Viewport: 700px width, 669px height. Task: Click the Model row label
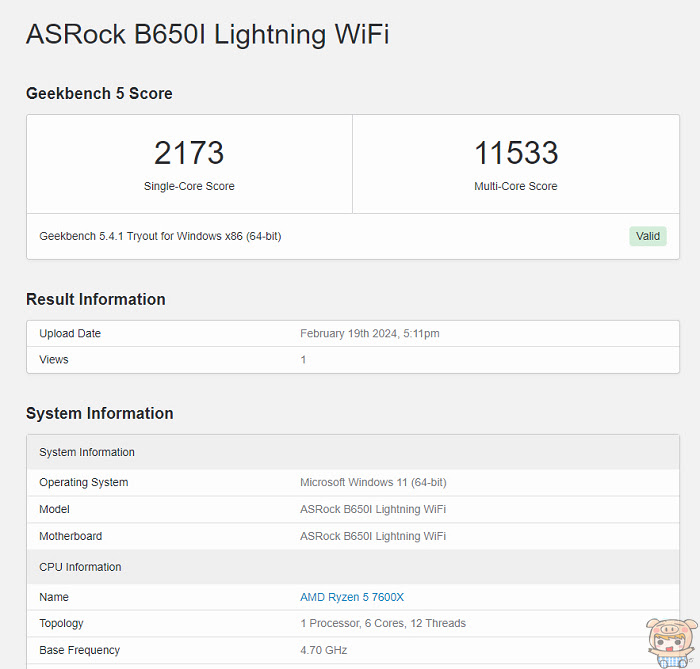(54, 509)
